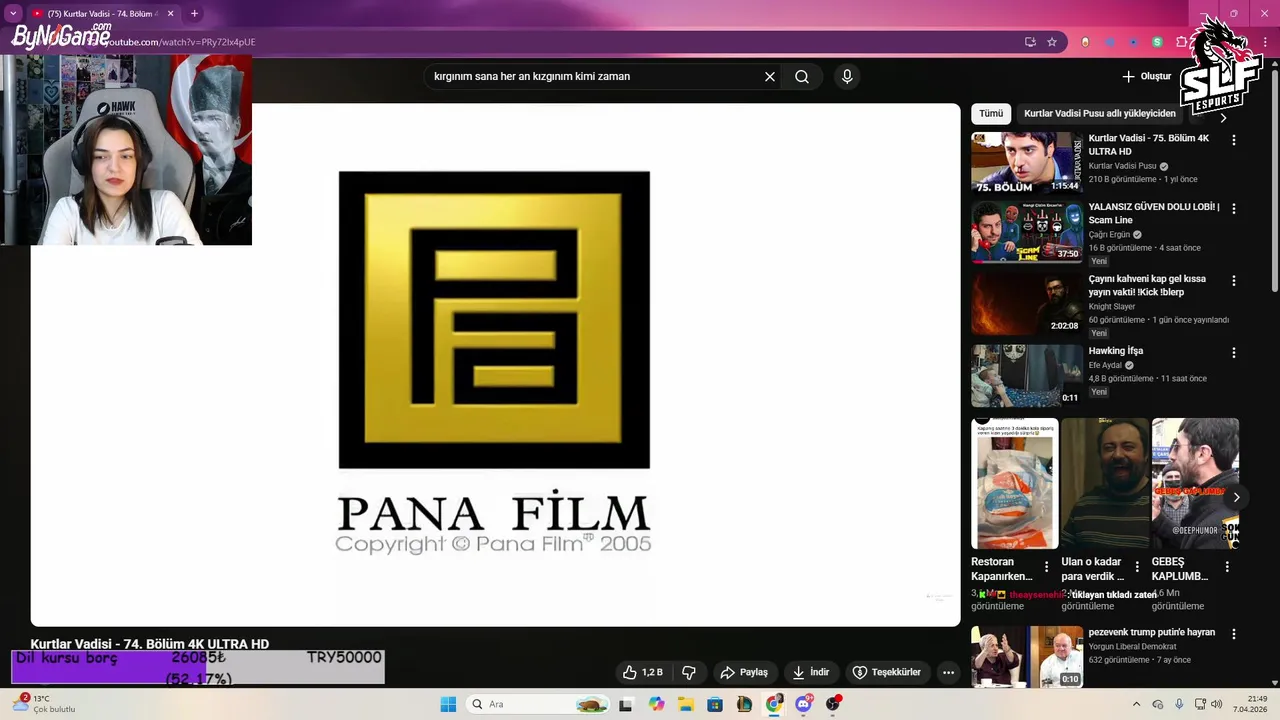Open more actions ellipsis below video
Image resolution: width=1280 pixels, height=720 pixels.
(x=948, y=672)
